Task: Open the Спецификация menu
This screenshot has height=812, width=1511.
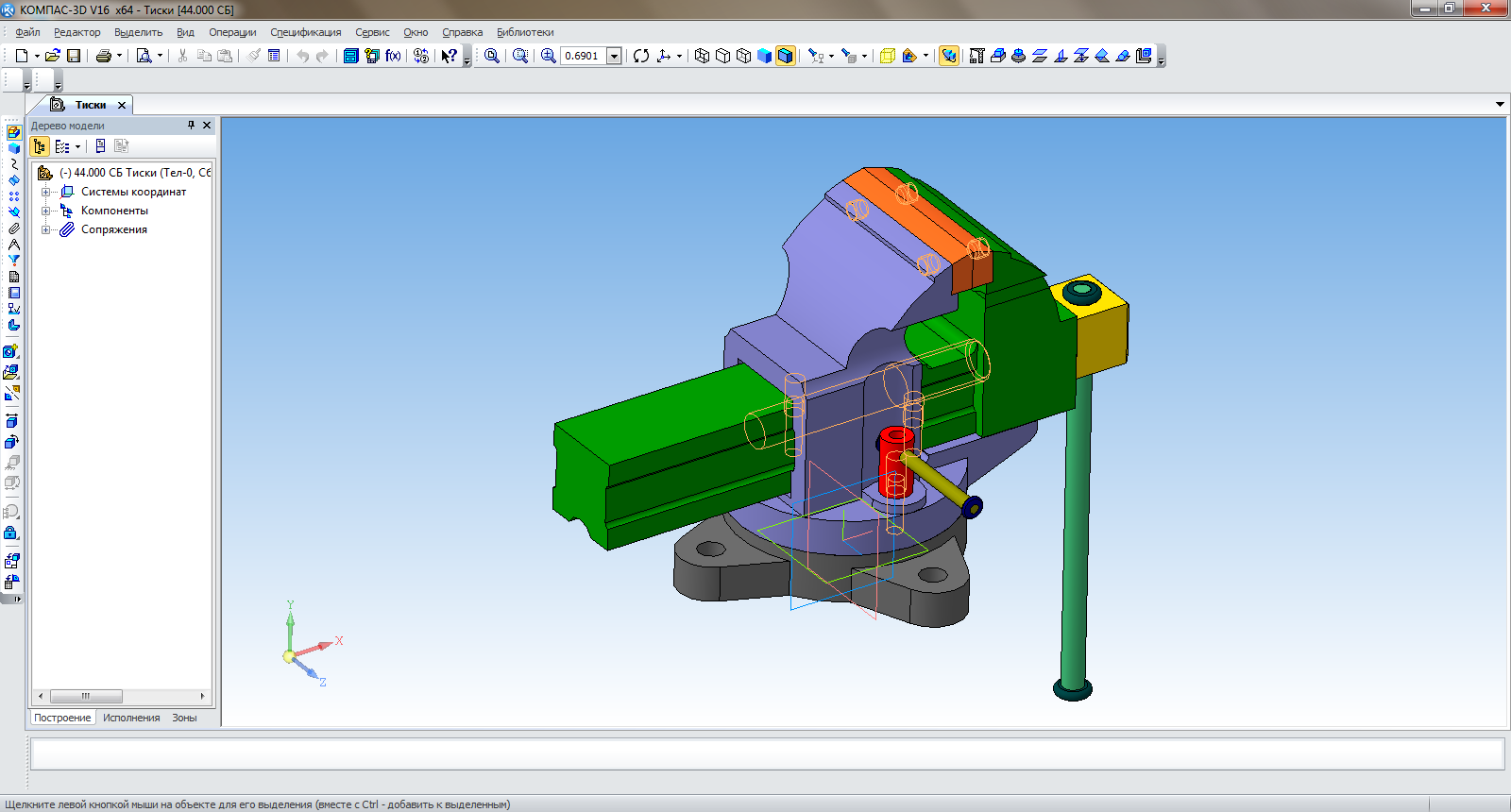Action: pos(305,32)
